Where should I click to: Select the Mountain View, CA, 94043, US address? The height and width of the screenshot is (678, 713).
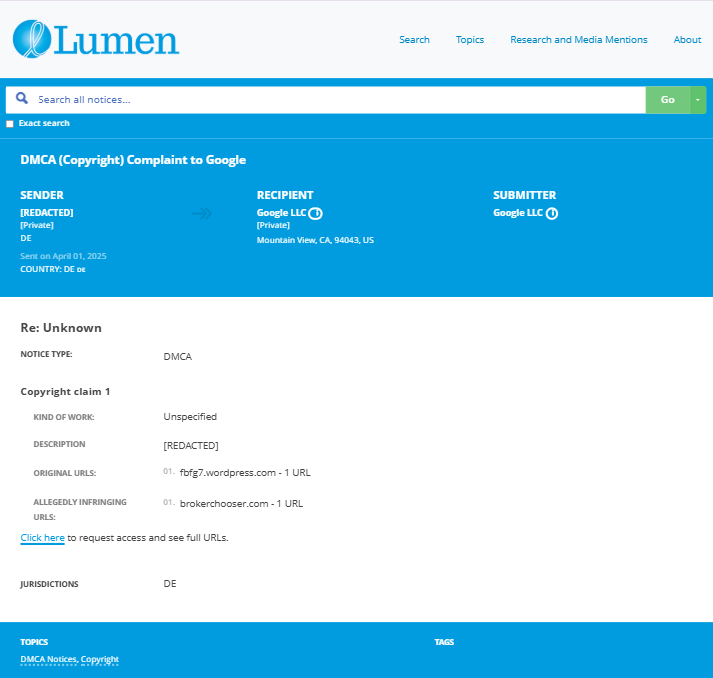pyautogui.click(x=315, y=240)
